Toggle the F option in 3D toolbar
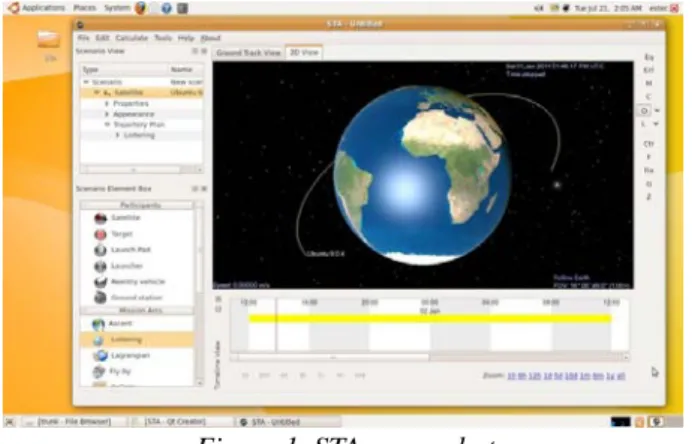The width and height of the screenshot is (692, 444). click(649, 157)
